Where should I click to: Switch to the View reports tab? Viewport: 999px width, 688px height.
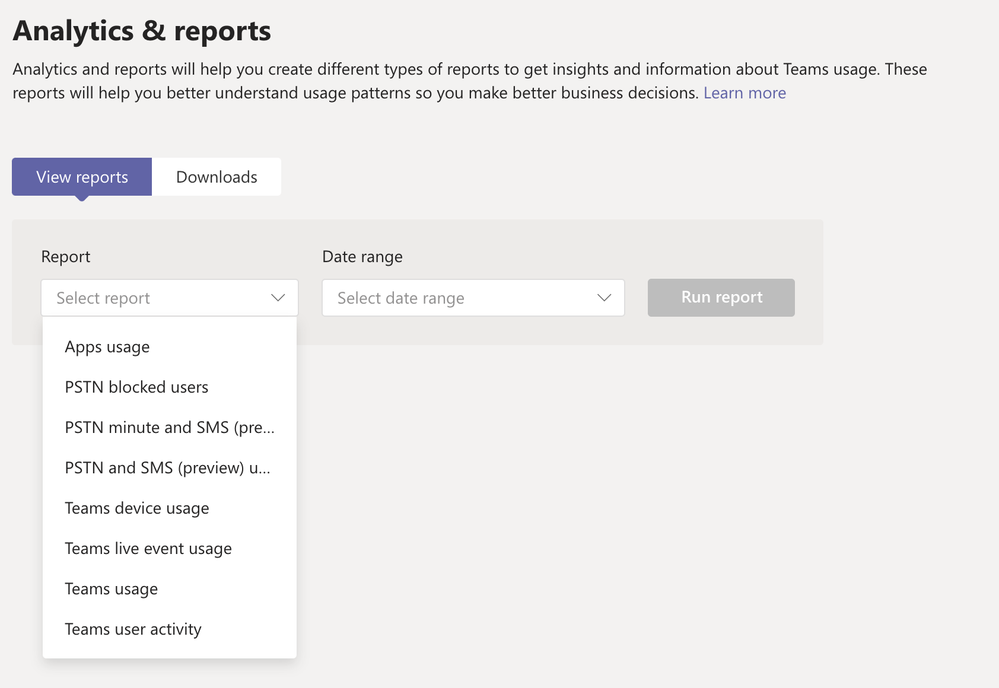[82, 177]
